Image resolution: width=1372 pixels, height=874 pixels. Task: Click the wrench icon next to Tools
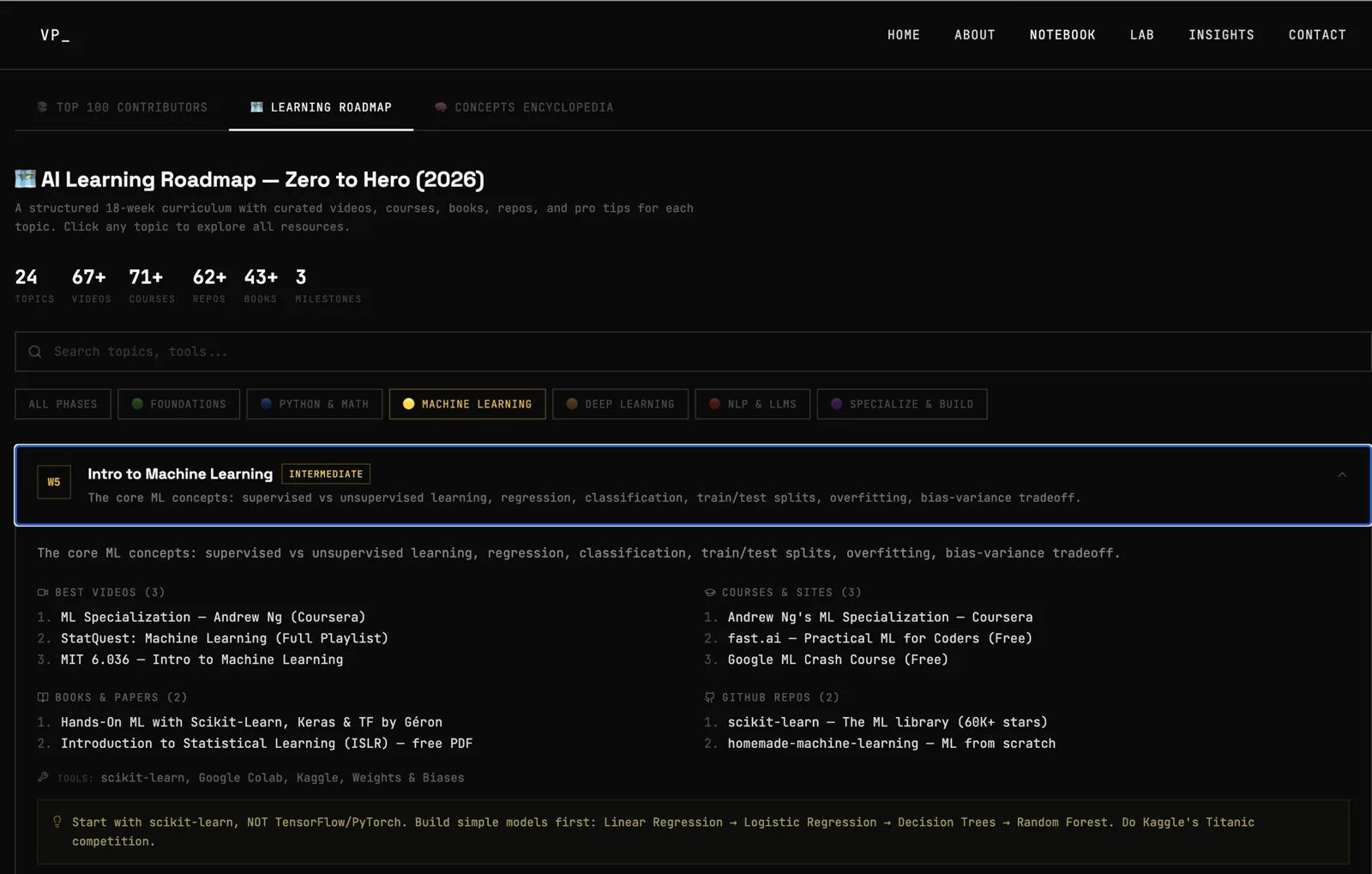coord(43,777)
